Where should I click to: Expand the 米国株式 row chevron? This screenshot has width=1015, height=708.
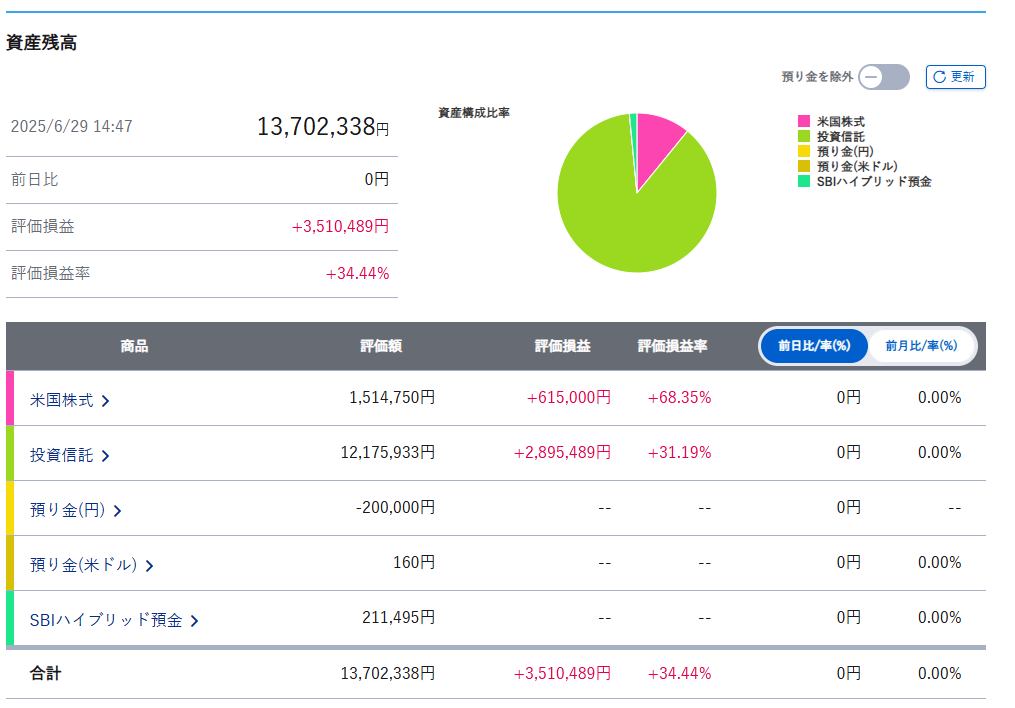tap(106, 401)
